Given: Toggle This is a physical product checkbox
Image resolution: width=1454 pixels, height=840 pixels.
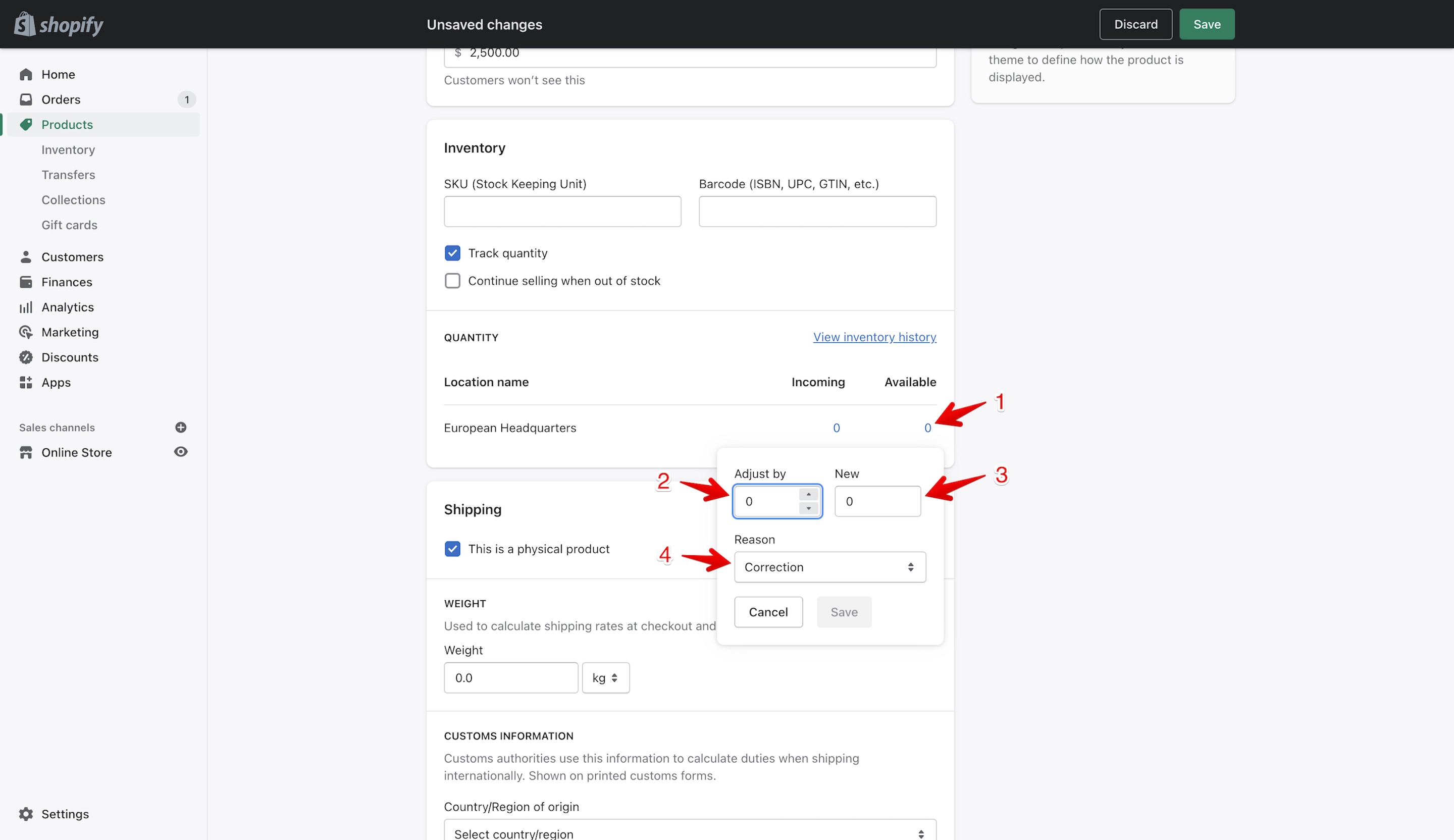Looking at the screenshot, I should [x=453, y=549].
